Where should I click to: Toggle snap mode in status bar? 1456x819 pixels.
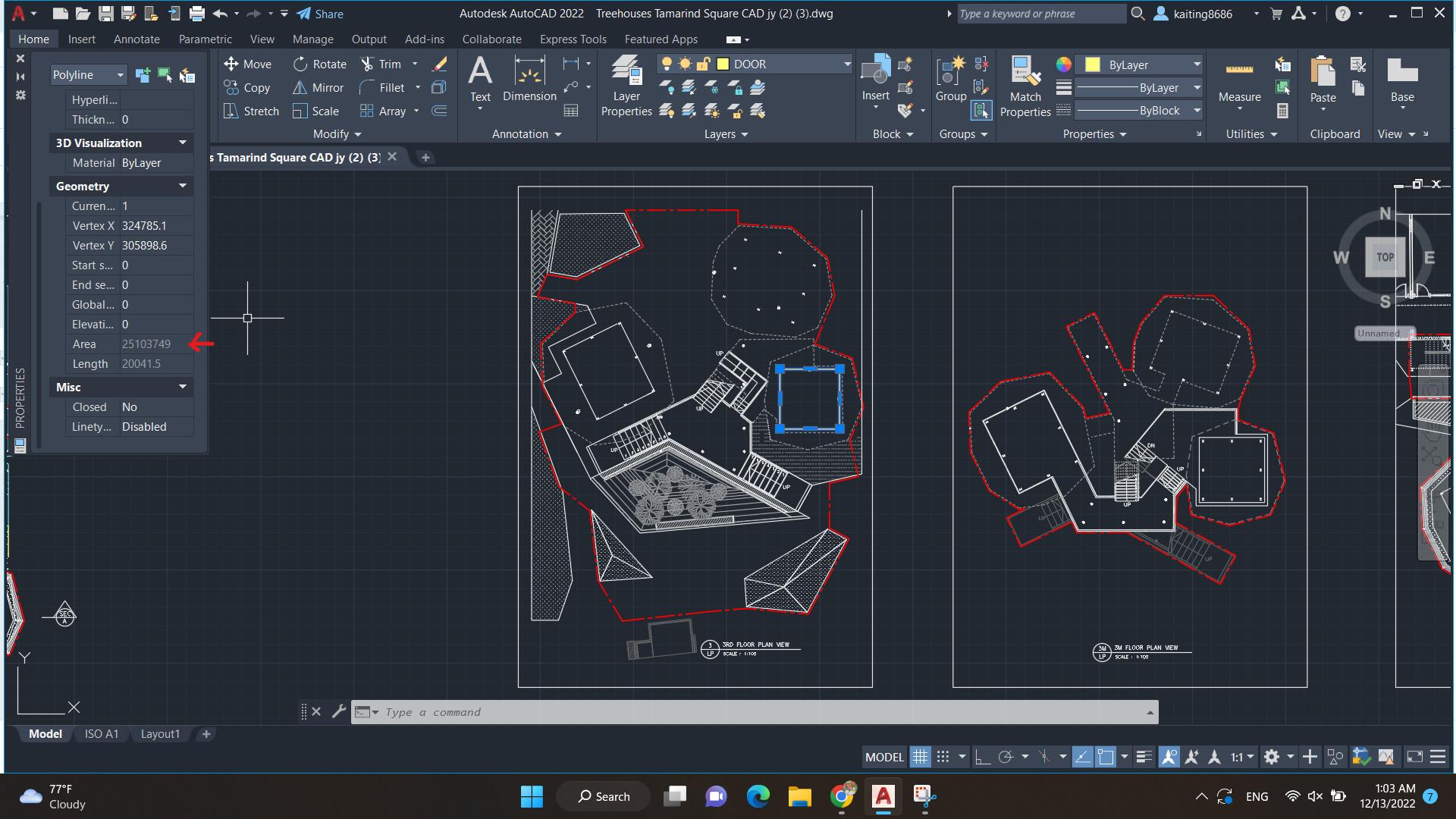pos(943,757)
